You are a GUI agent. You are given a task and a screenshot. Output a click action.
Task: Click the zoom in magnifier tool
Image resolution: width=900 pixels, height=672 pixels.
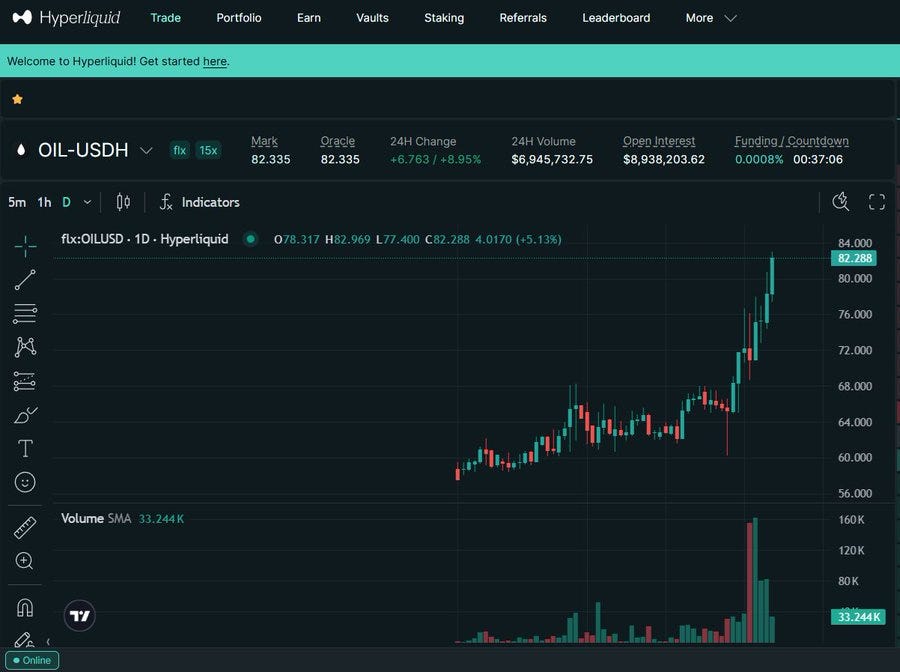[25, 561]
